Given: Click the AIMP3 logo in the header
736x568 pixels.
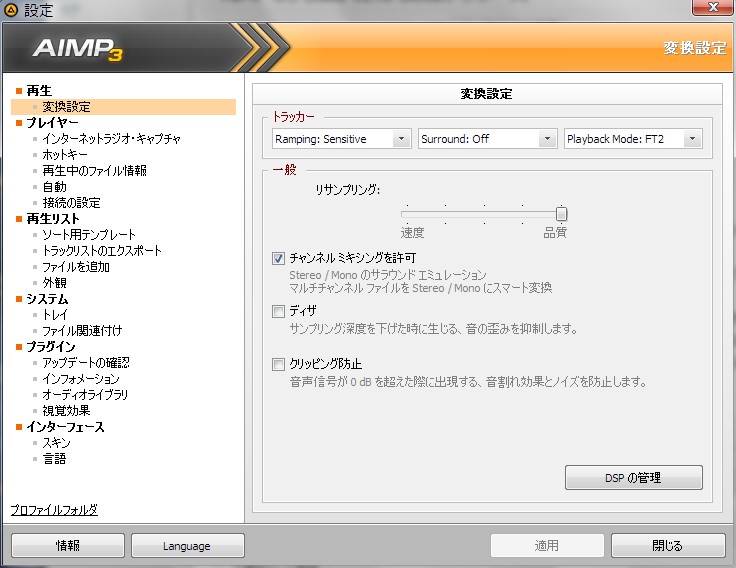Looking at the screenshot, I should [77, 49].
